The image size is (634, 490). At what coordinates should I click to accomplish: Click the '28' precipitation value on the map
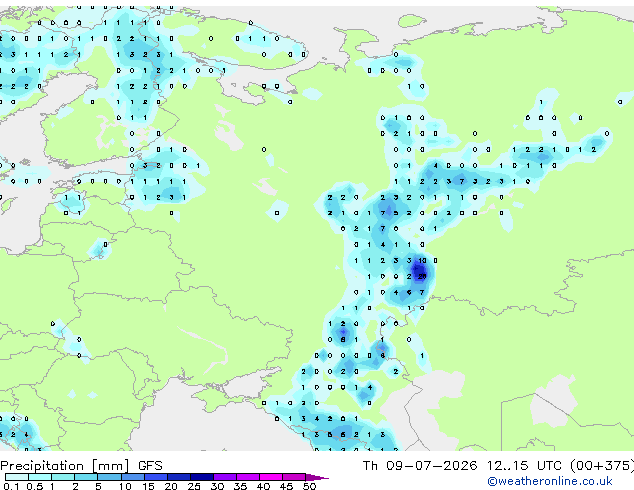pos(422,277)
